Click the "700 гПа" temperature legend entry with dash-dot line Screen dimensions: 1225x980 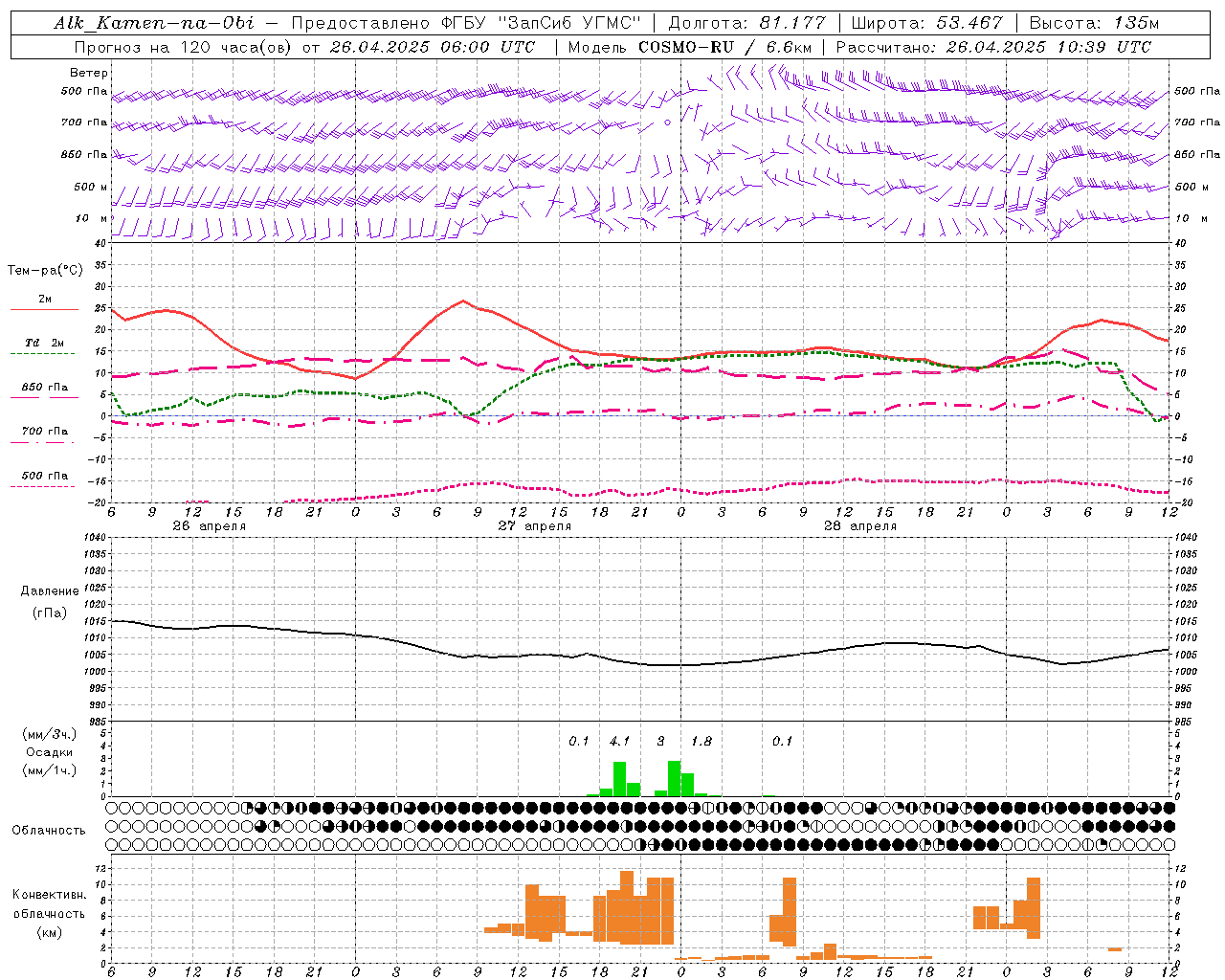(44, 432)
